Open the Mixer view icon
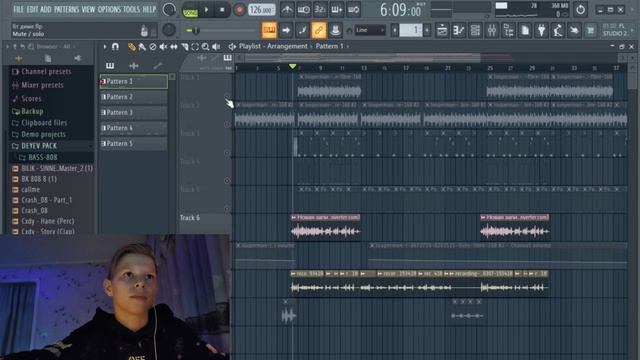This screenshot has height=360, width=640. tap(492, 30)
